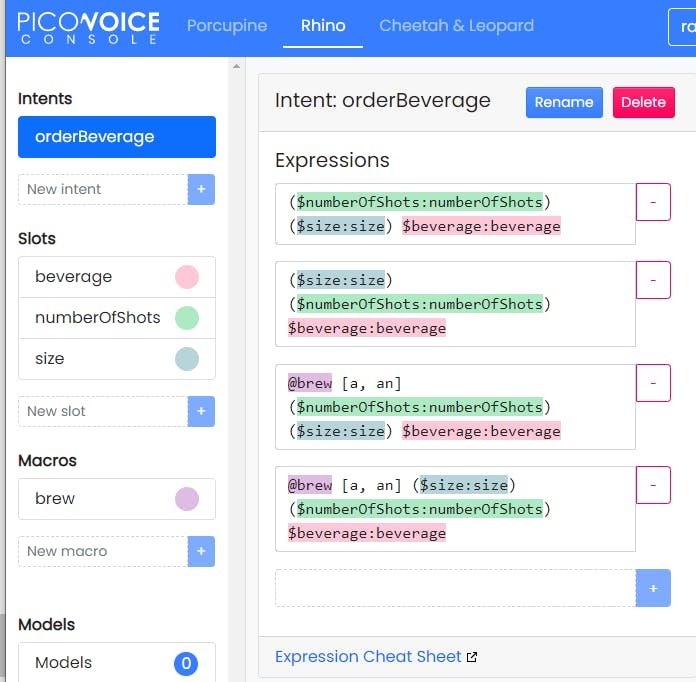Select the Rhino tab

(323, 26)
